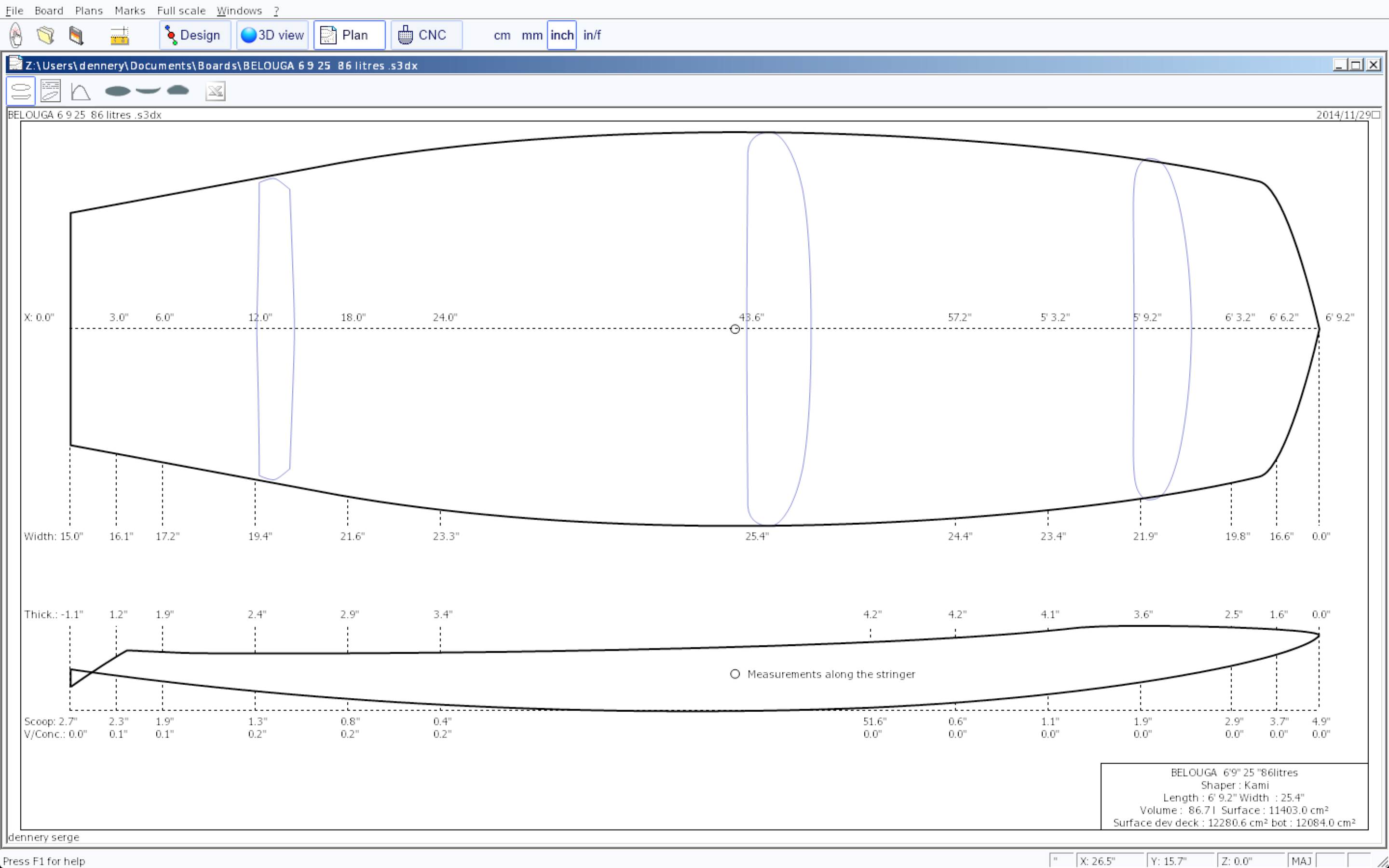This screenshot has height=868, width=1389.
Task: Click the rocker template curve icon
Action: [x=148, y=90]
